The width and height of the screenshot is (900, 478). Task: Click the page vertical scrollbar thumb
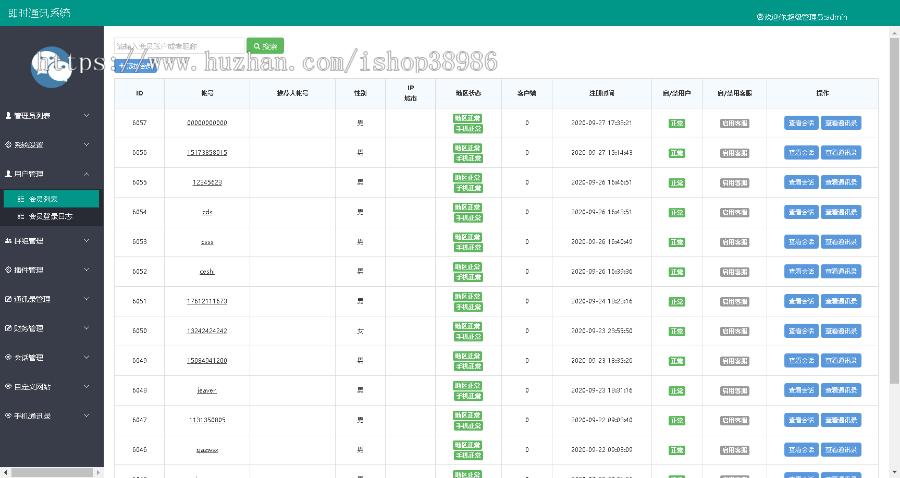pos(894,211)
